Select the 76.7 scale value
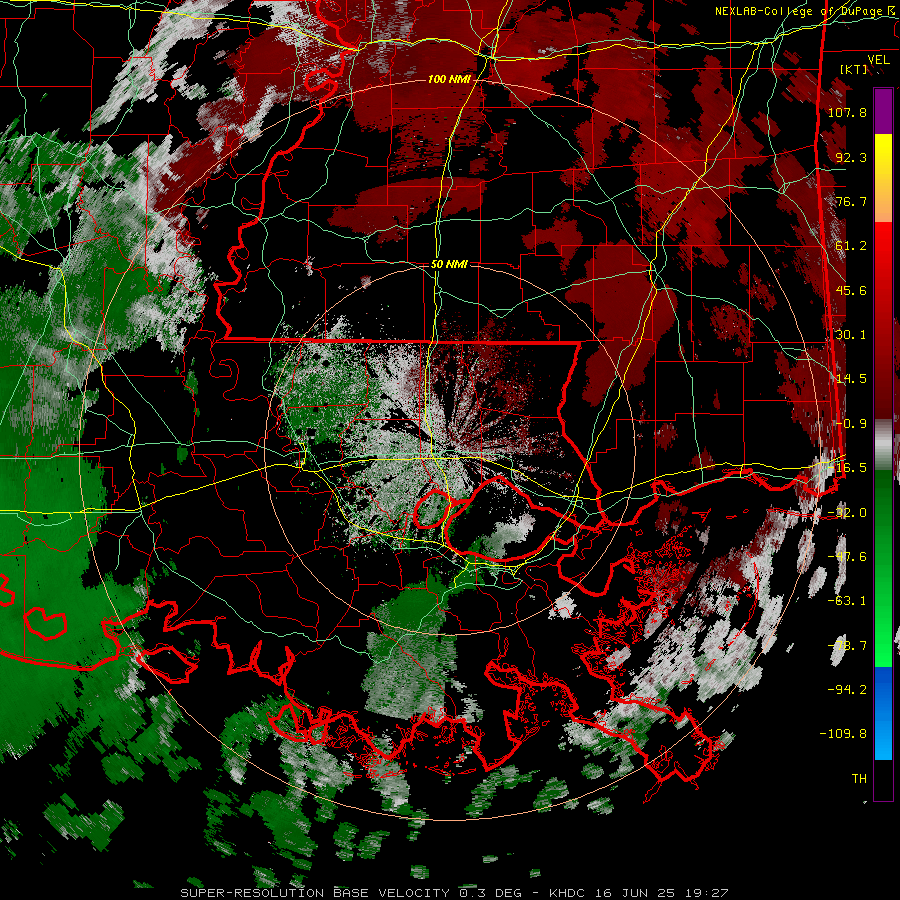Image resolution: width=900 pixels, height=900 pixels. (x=851, y=201)
